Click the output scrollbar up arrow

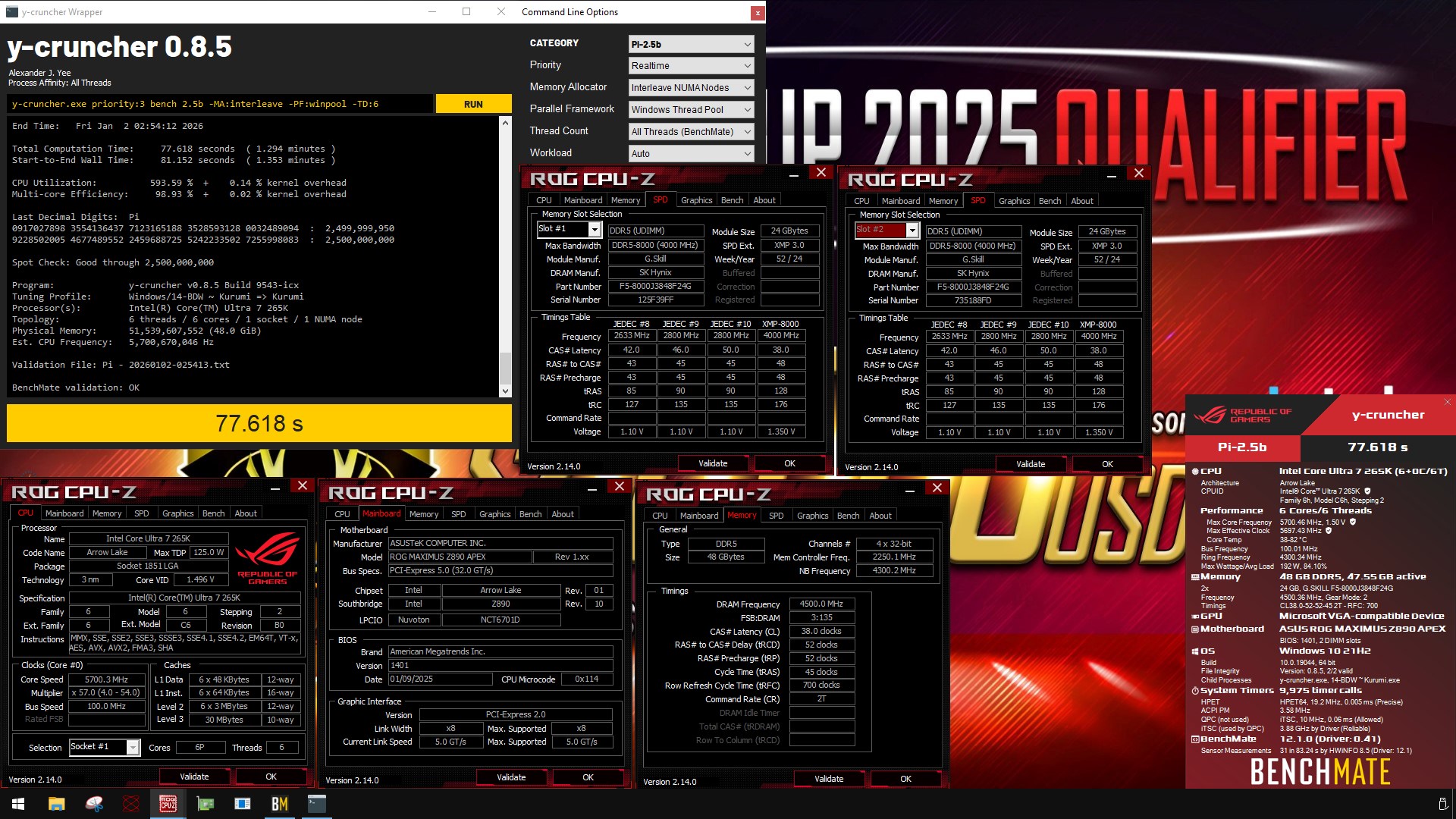(505, 122)
